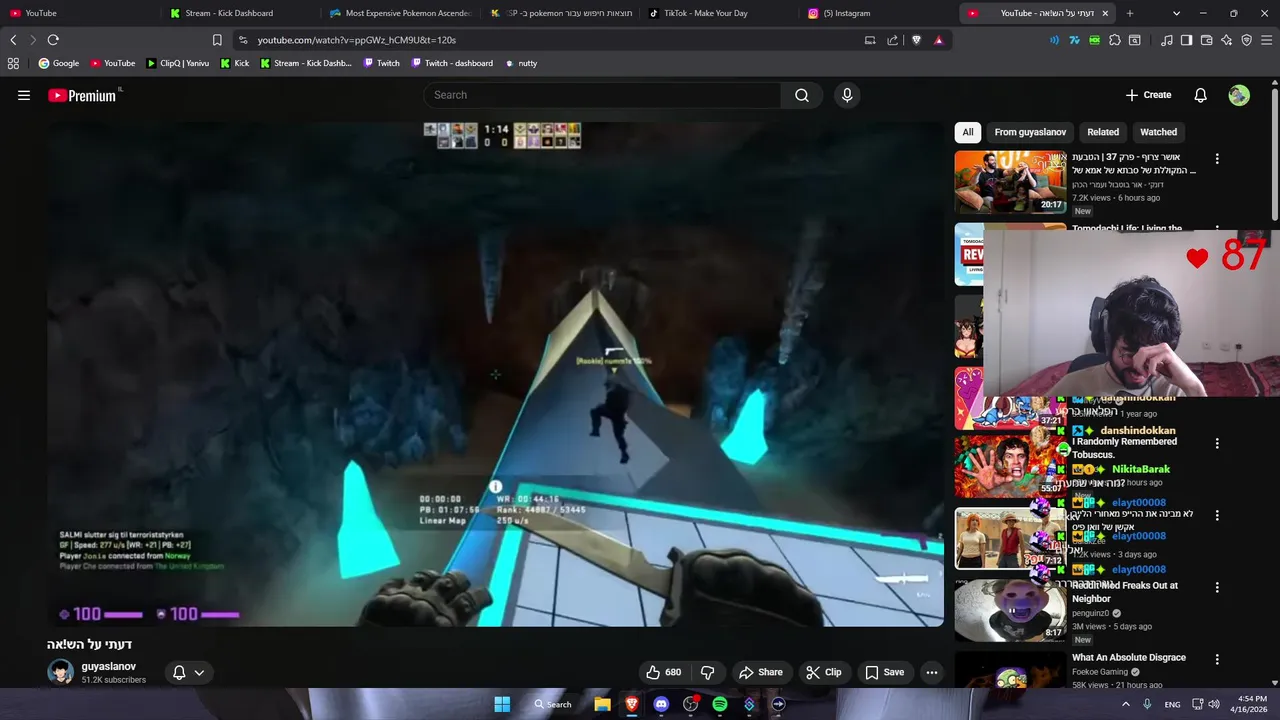Click the Clip button
Screen dimensions: 1280x720
pos(824,672)
